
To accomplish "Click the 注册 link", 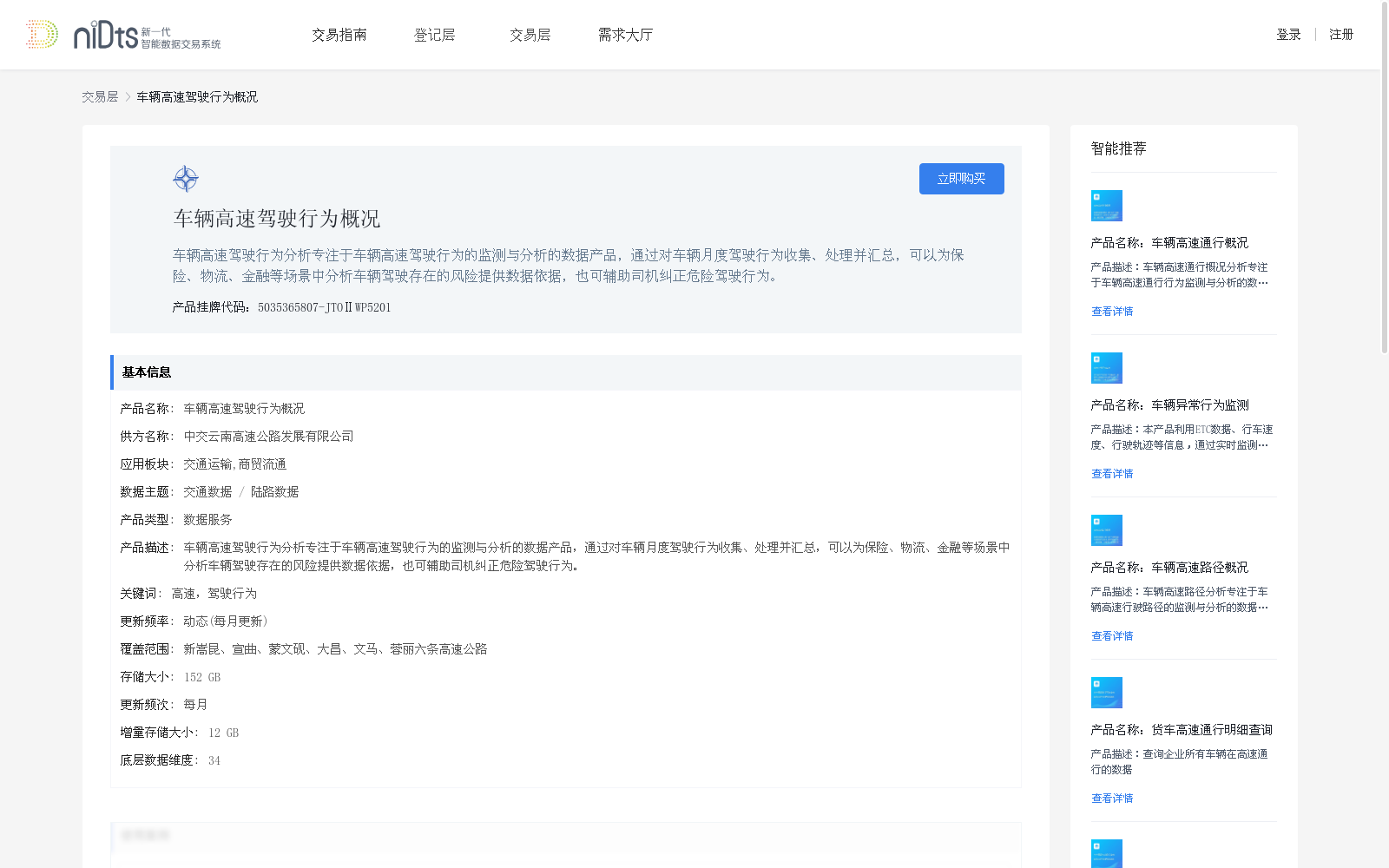I will point(1341,35).
